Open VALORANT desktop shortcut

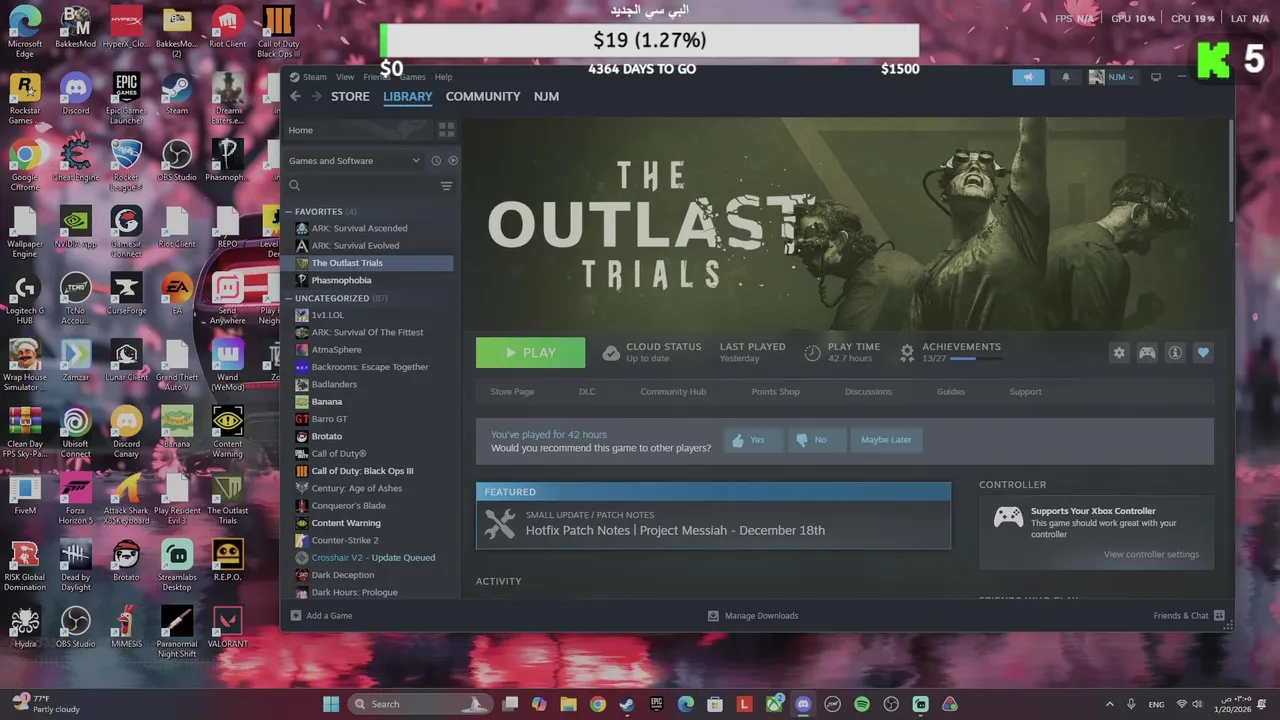pos(228,627)
